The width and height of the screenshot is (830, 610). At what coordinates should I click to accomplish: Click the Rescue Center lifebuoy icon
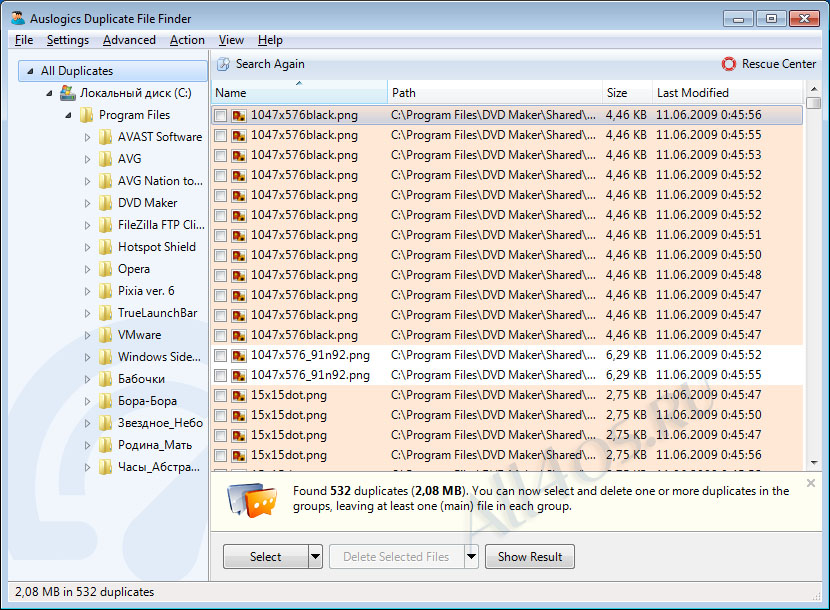pos(729,64)
